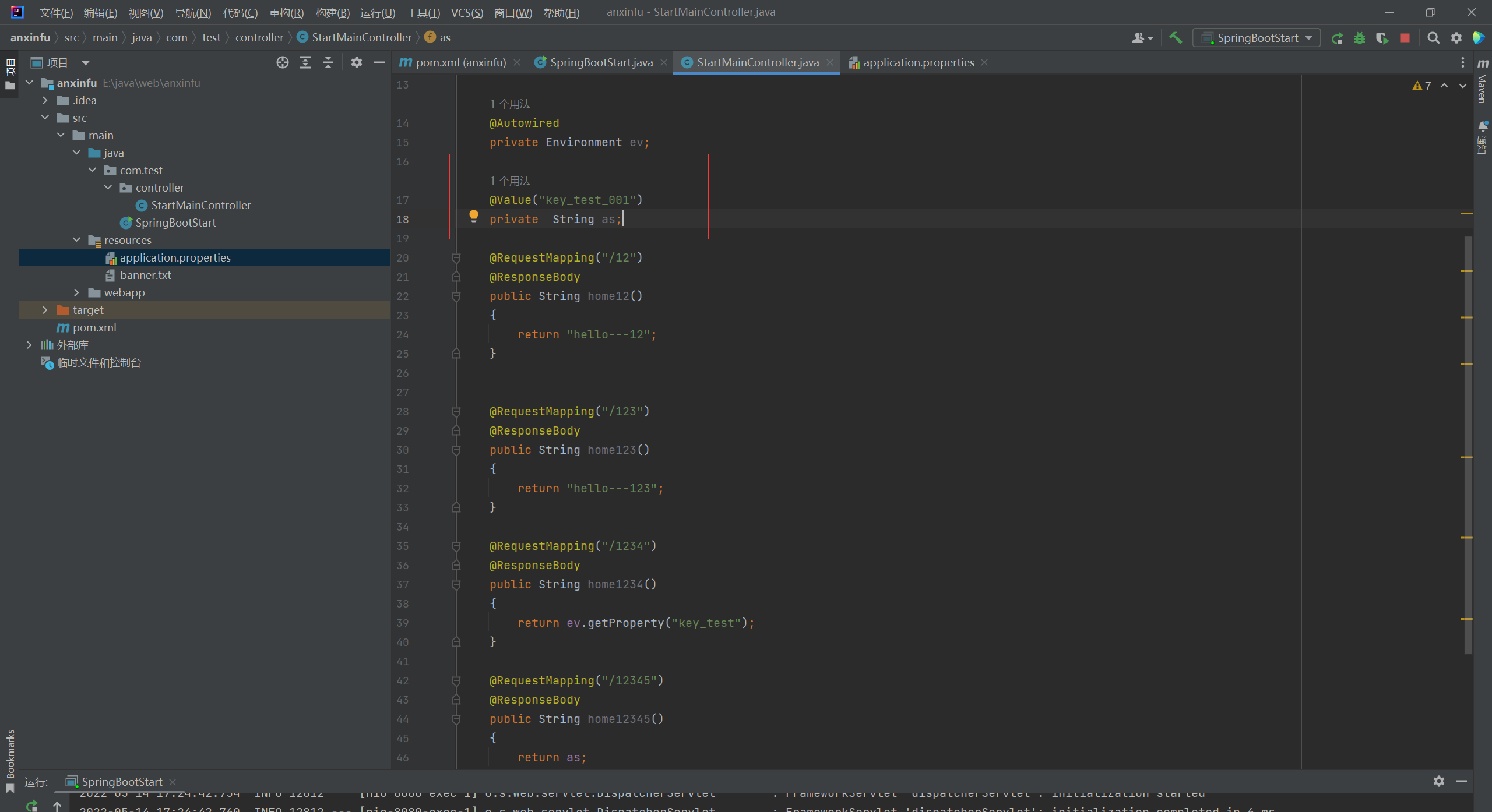Click collapse all icon in project panel
Viewport: 1492px width, 812px height.
pos(328,62)
